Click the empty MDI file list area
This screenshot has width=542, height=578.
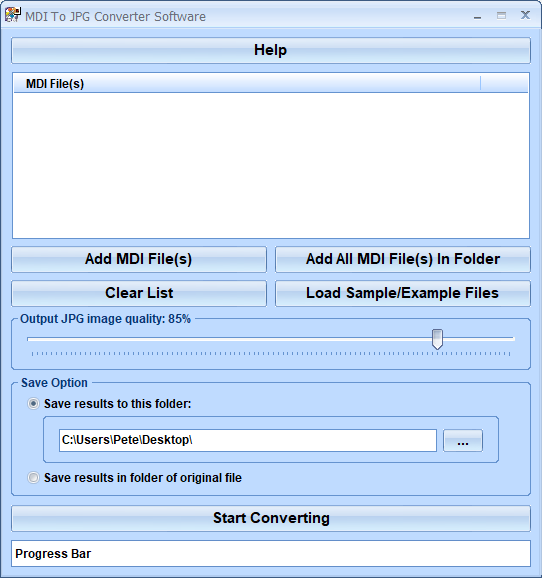(x=271, y=165)
